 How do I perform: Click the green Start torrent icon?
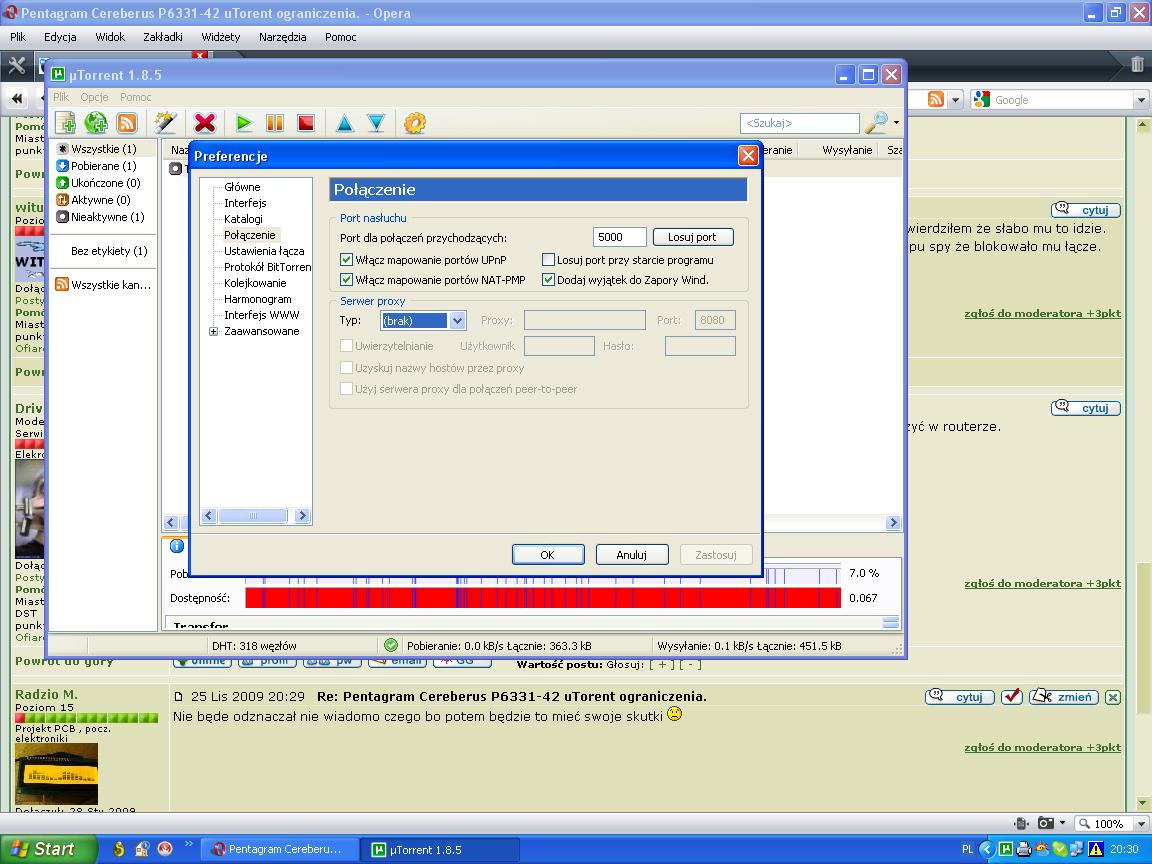point(244,123)
